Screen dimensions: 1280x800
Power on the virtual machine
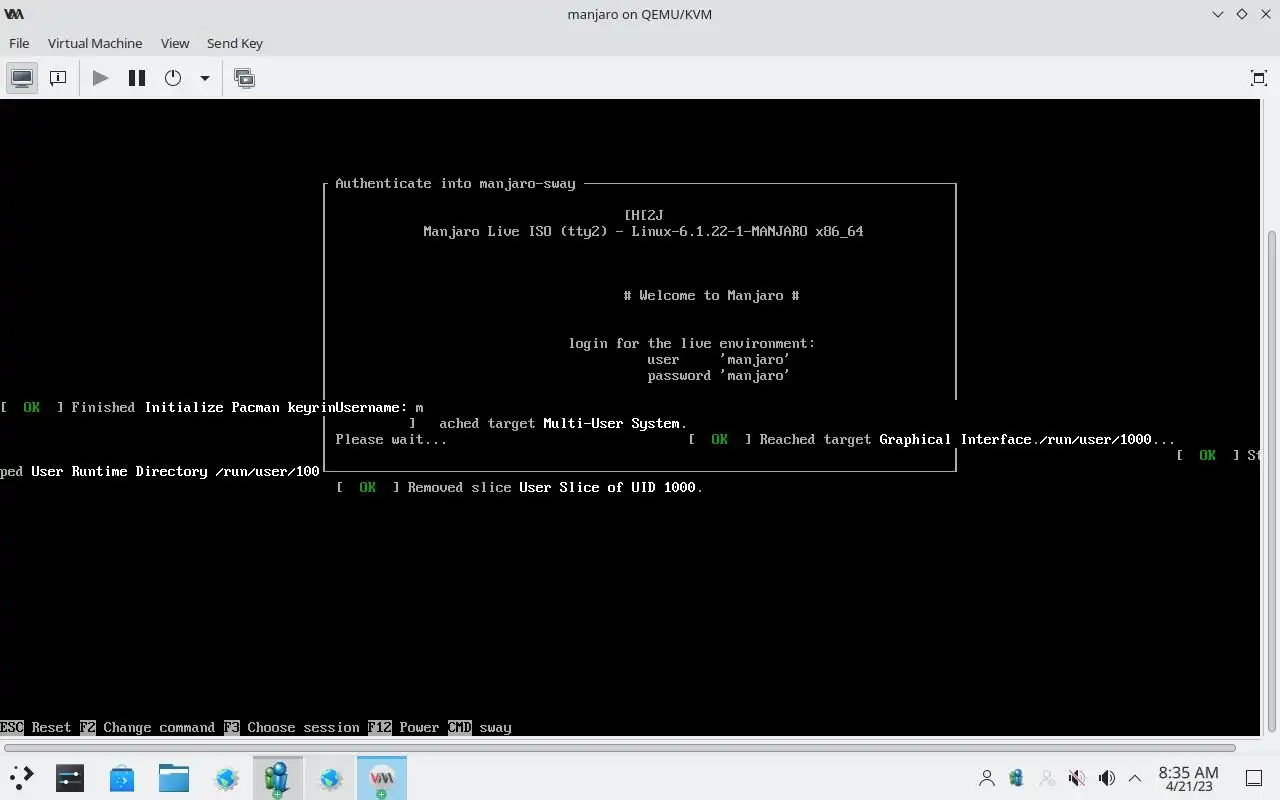100,78
